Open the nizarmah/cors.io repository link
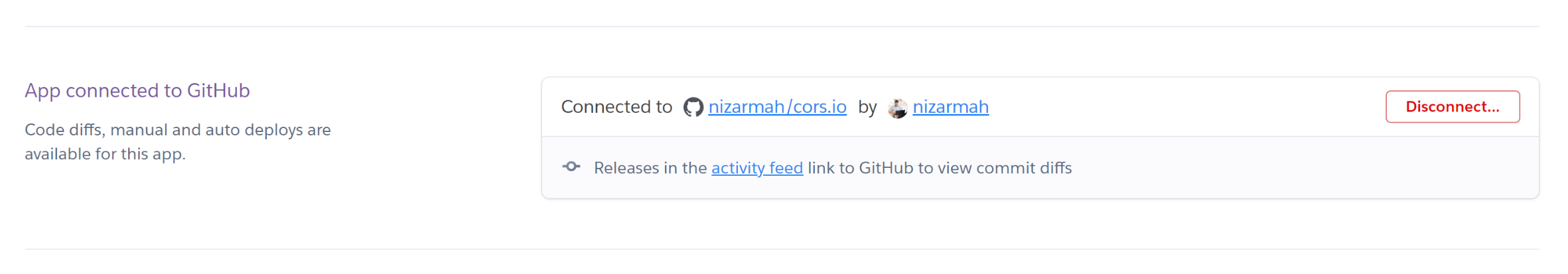This screenshot has width=1568, height=274. click(x=777, y=107)
